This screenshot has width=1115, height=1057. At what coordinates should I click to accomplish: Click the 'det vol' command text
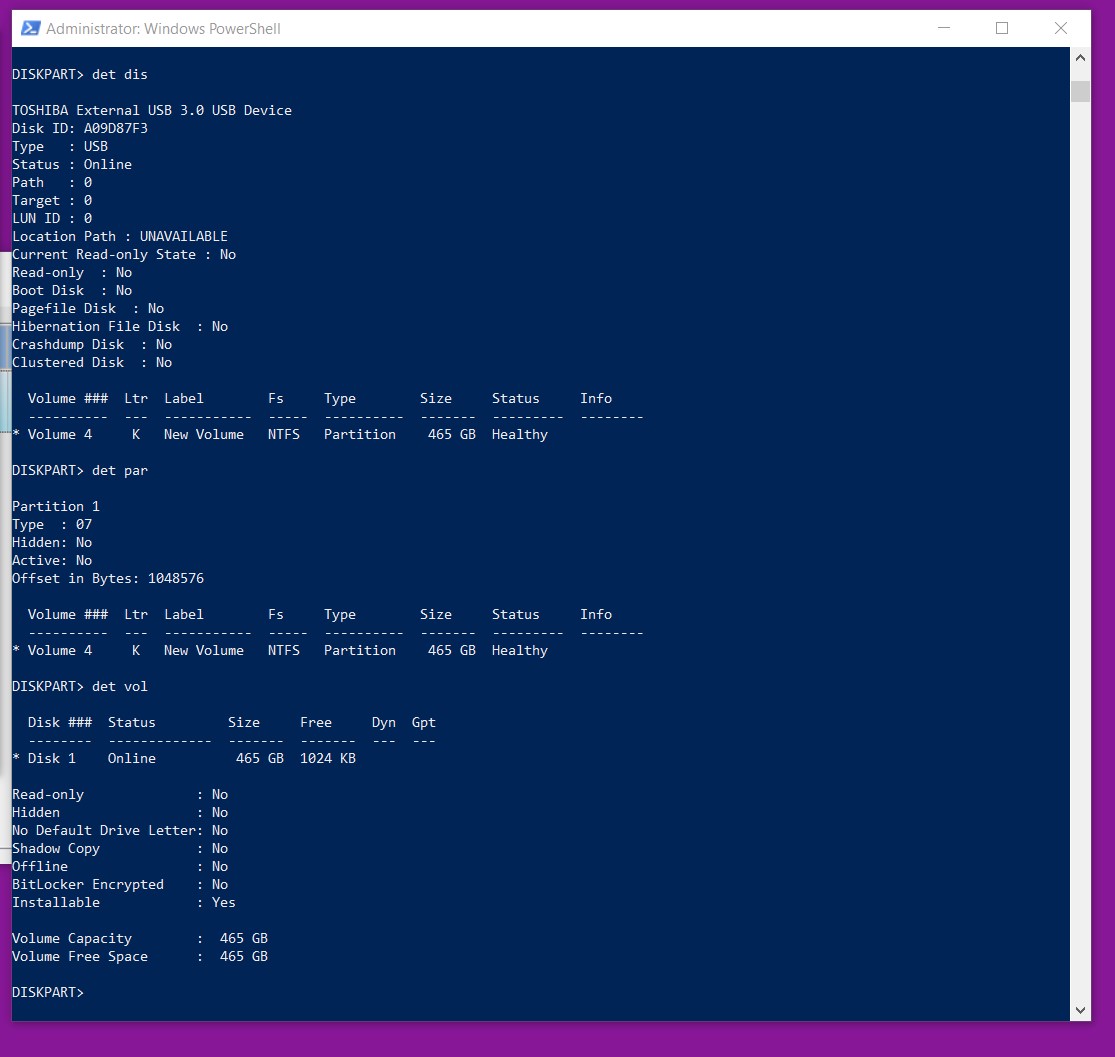click(x=119, y=686)
